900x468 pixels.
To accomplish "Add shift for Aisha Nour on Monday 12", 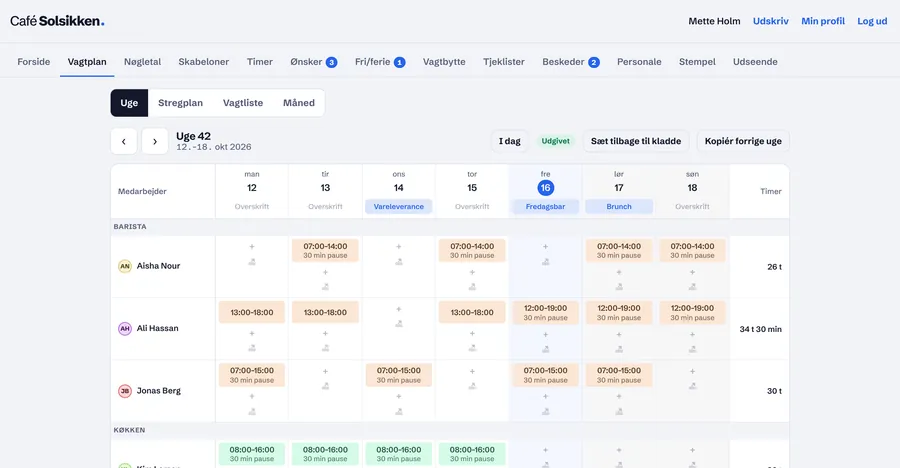I will coord(251,247).
